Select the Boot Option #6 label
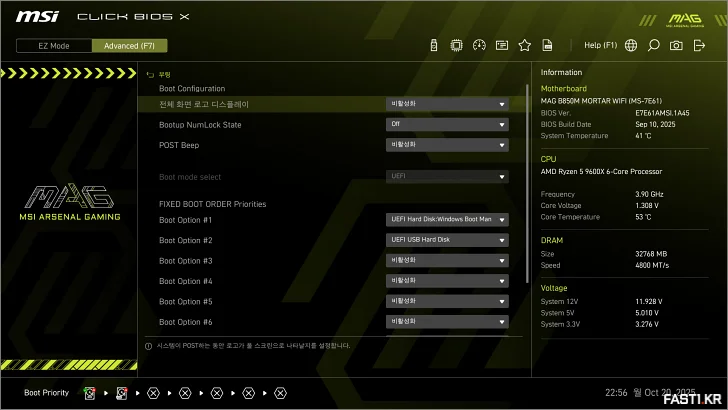Screen dimensions: 728x410 click(x=185, y=322)
